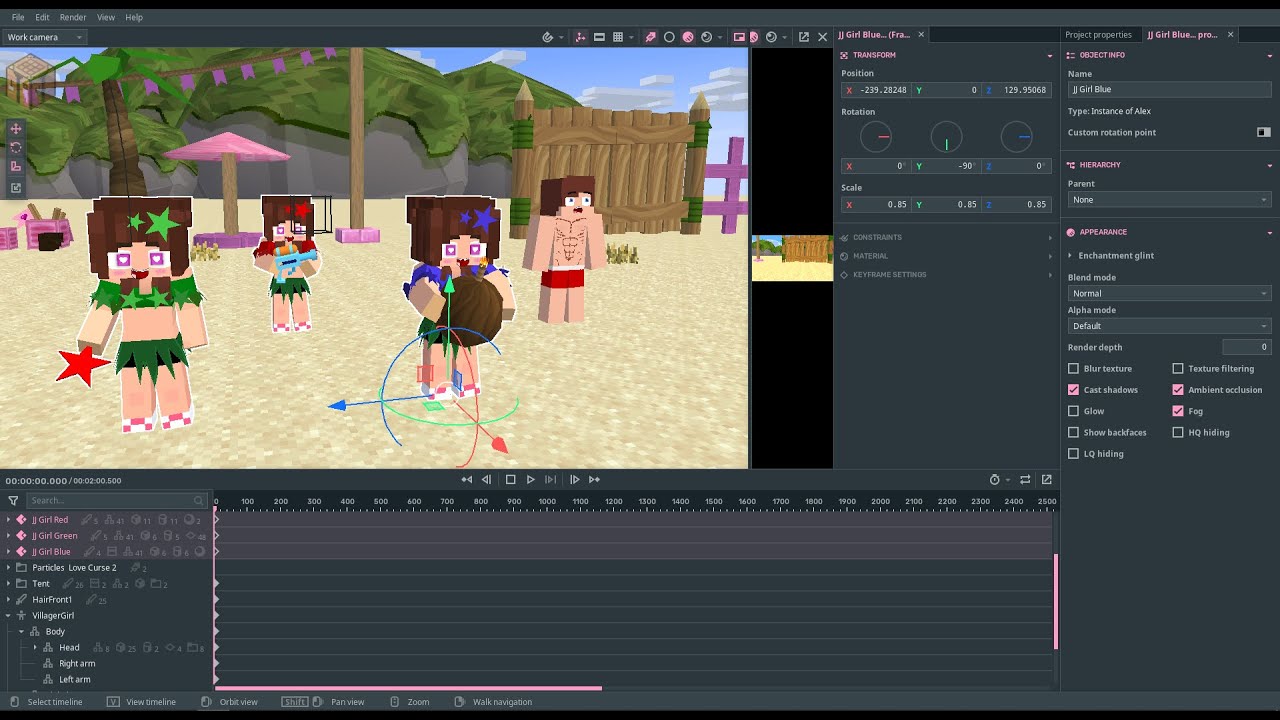Stop the animation playback
1280x720 pixels.
(510, 480)
